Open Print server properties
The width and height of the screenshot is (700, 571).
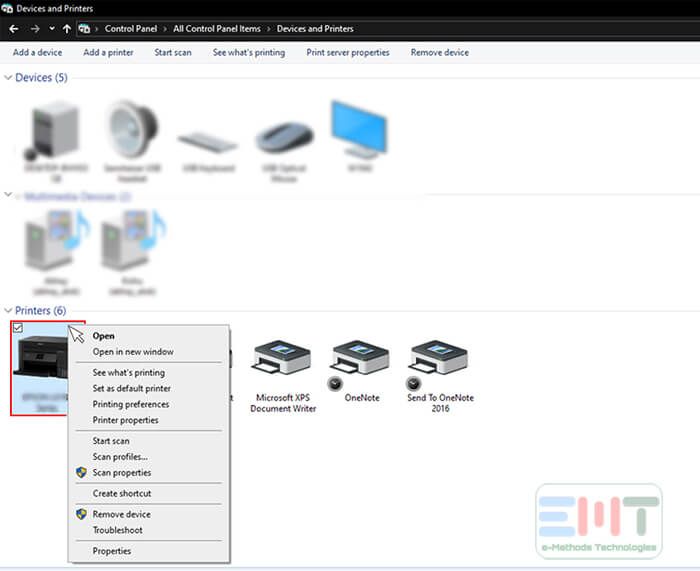(x=347, y=52)
